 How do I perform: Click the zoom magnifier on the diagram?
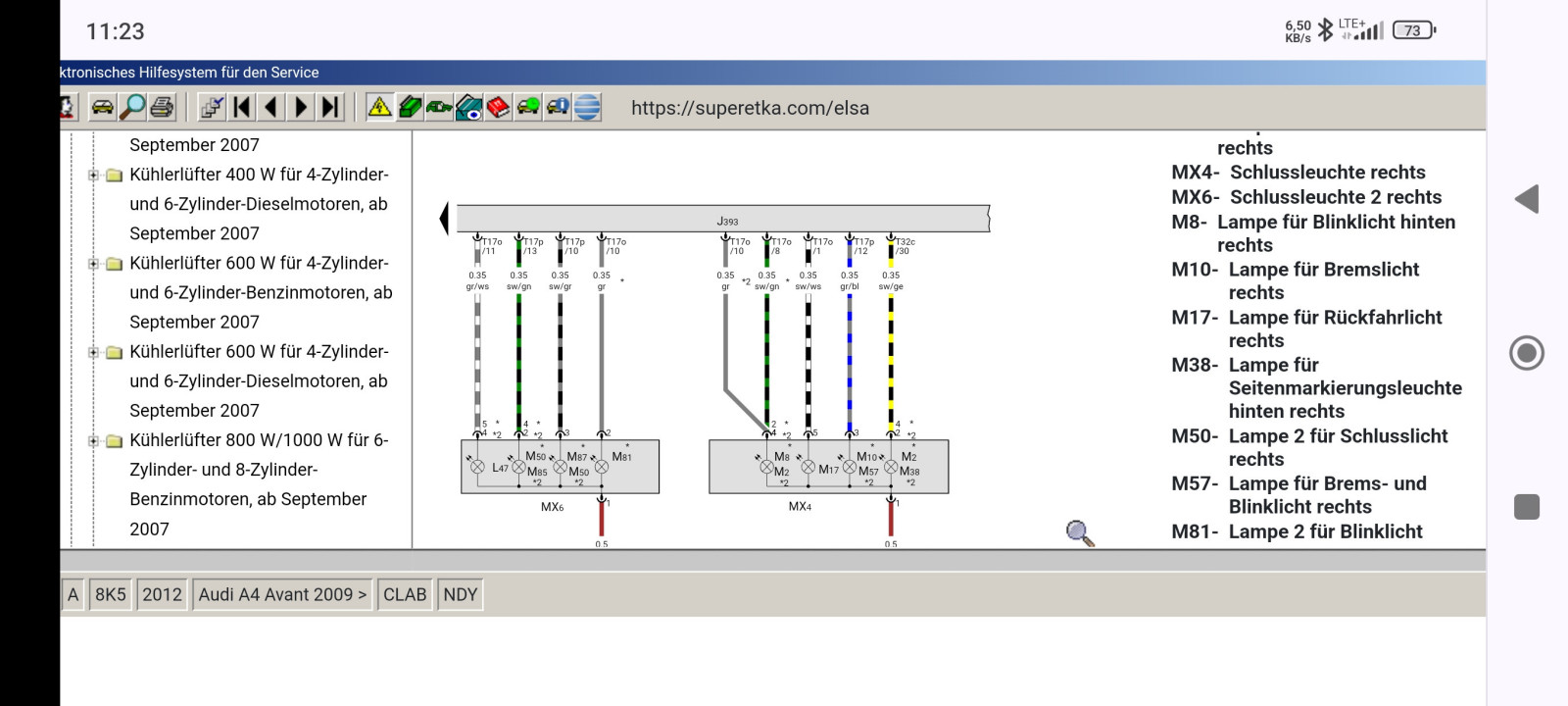tap(1079, 533)
